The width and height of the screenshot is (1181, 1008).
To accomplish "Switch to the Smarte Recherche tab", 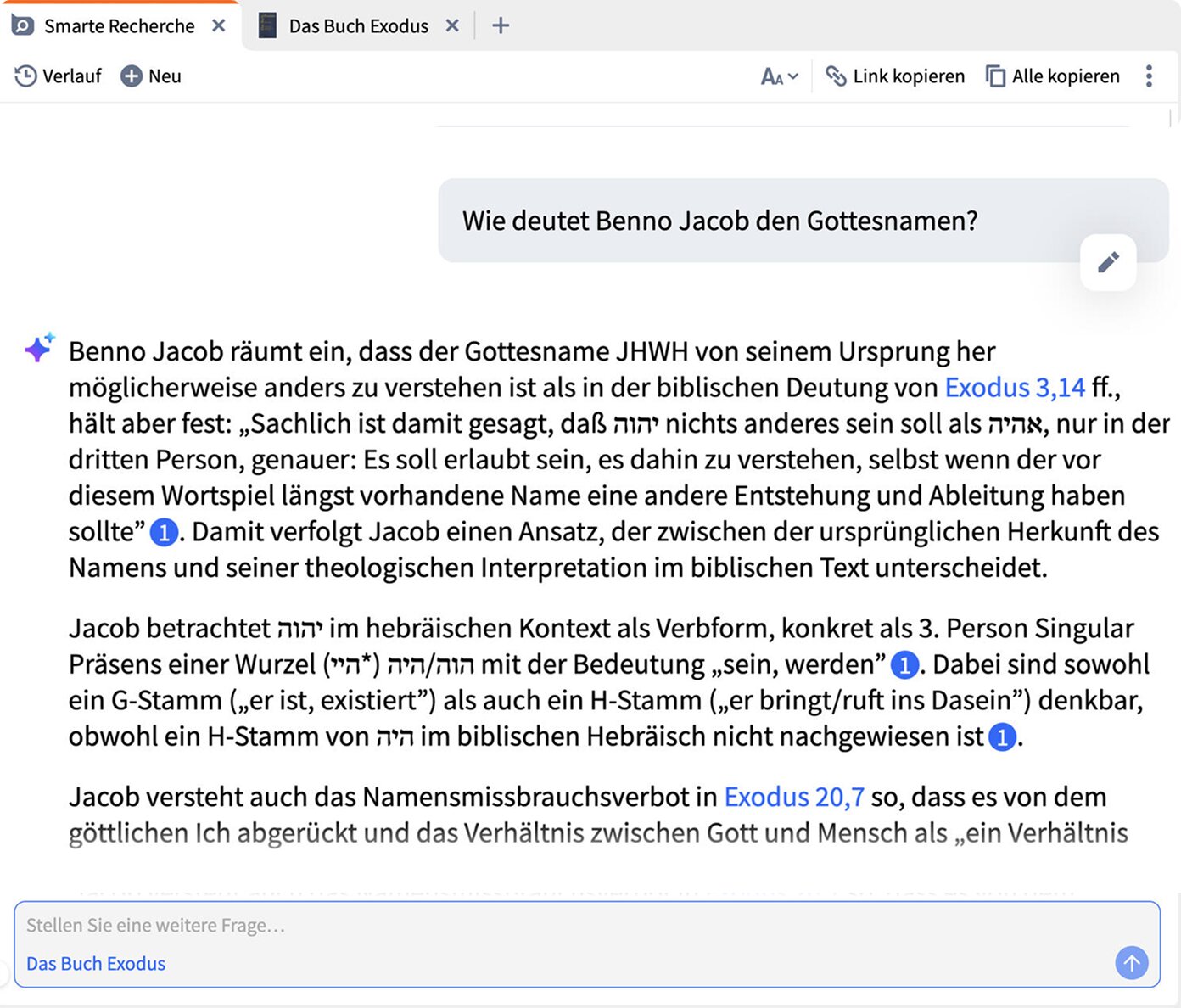I will [119, 26].
